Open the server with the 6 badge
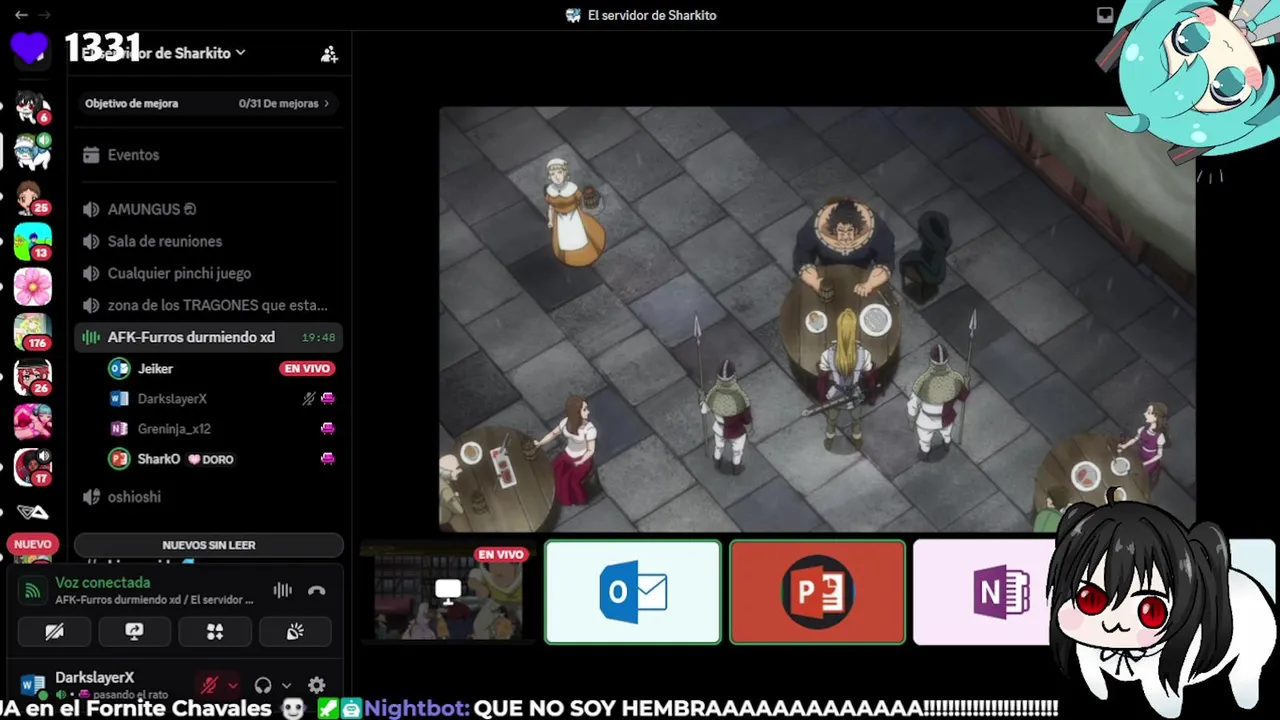The height and width of the screenshot is (720, 1280). (33, 106)
